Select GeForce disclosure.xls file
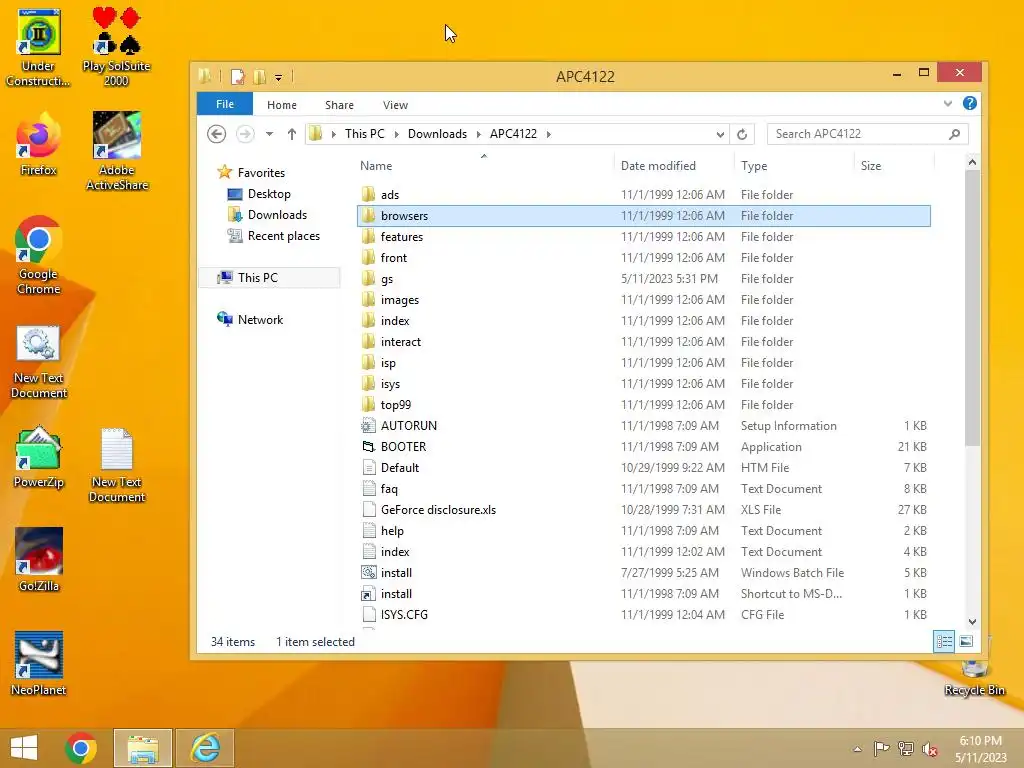1024x768 pixels. pyautogui.click(x=644, y=510)
